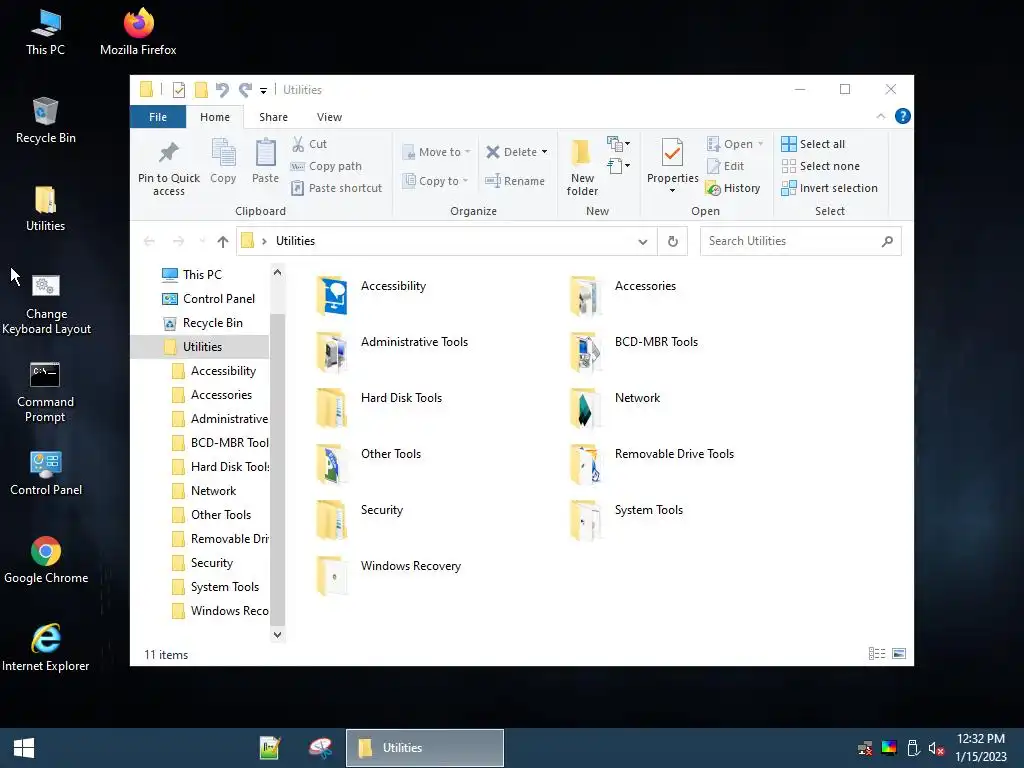The height and width of the screenshot is (768, 1024).
Task: Select Change Keyboard Layout desktop icon
Action: [x=46, y=304]
